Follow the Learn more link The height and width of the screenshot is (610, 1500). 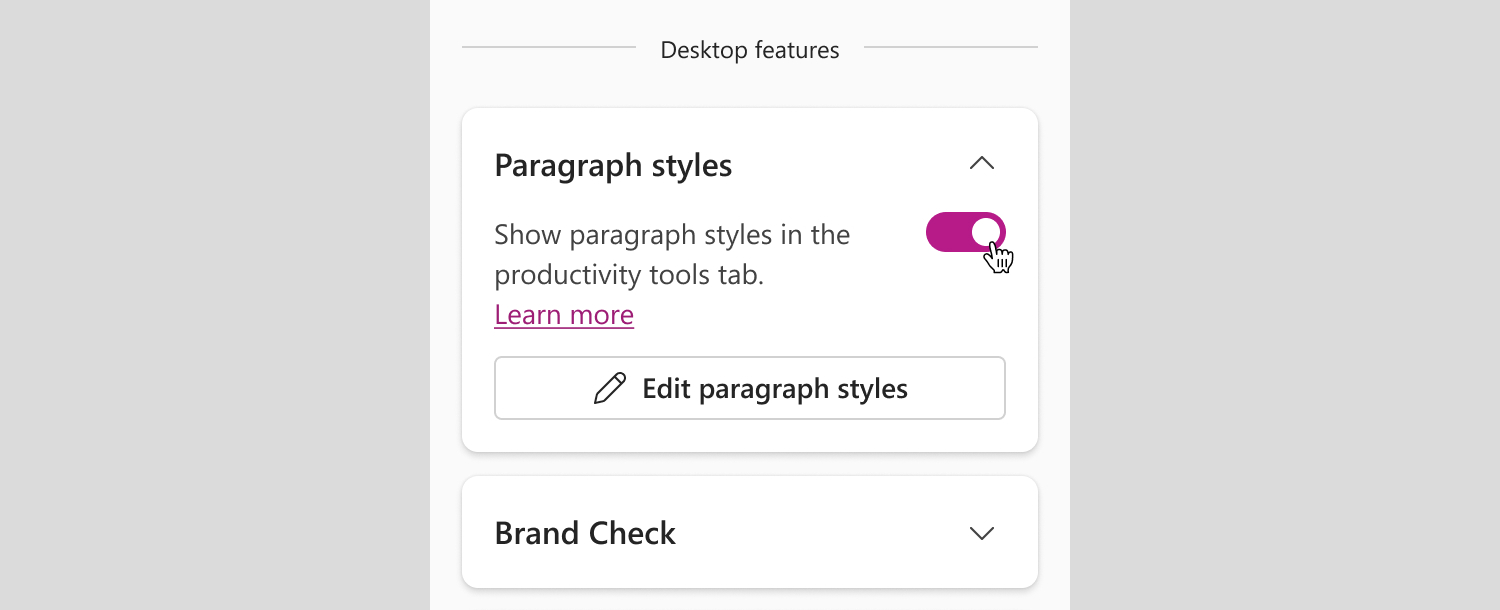pyautogui.click(x=564, y=315)
